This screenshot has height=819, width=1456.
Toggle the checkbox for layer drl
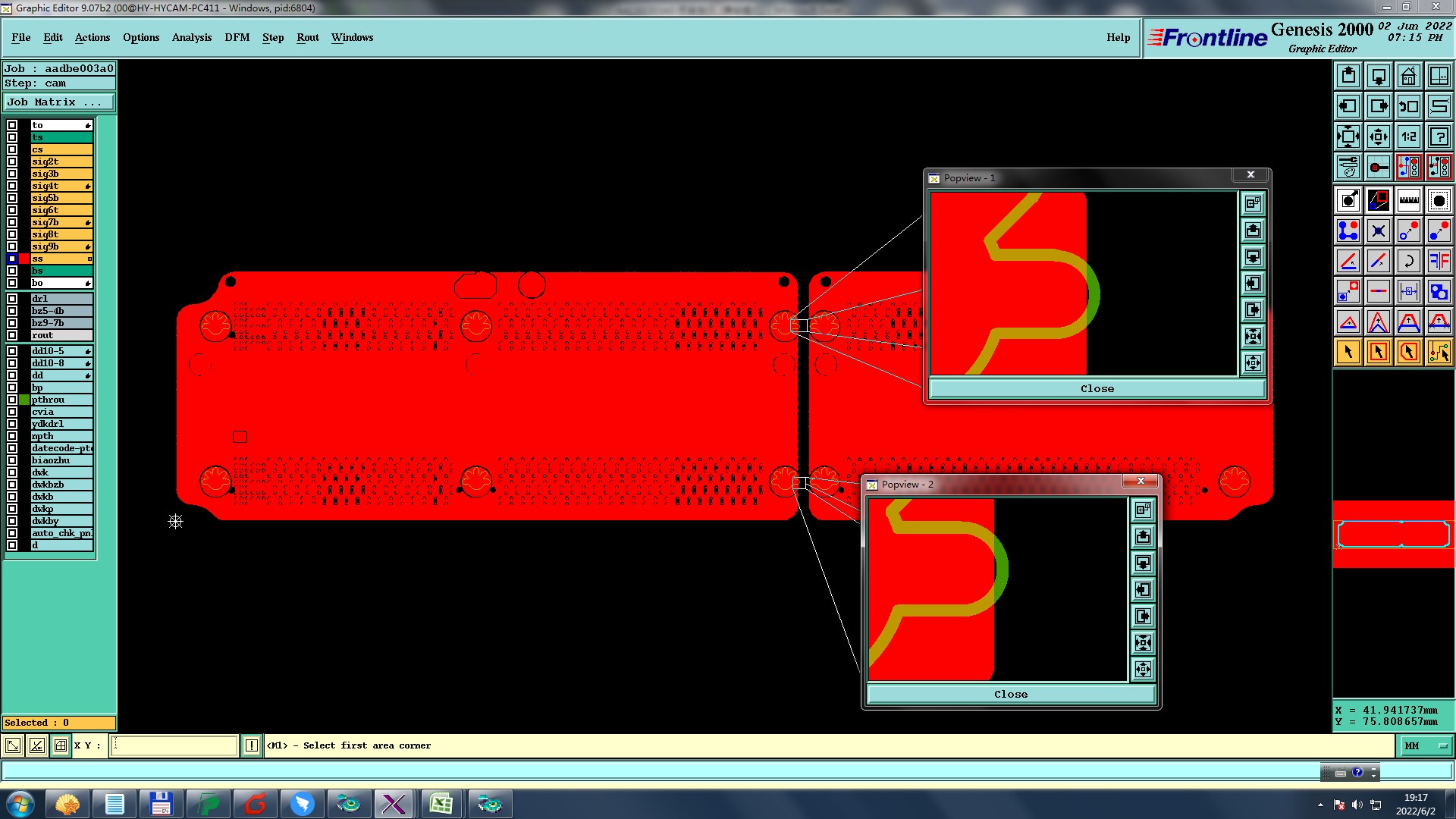pos(12,299)
